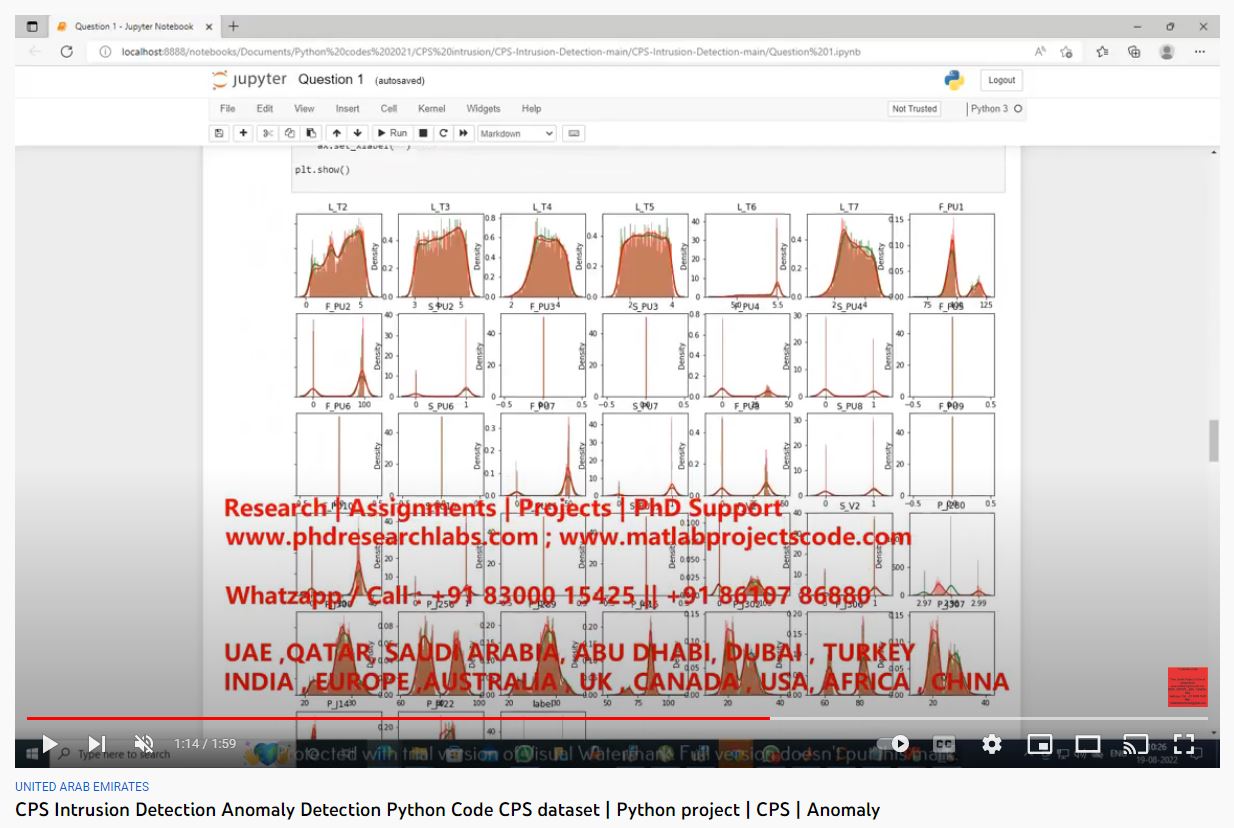Save the notebook with the floppy disk icon
The image size is (1234, 828).
coord(219,133)
